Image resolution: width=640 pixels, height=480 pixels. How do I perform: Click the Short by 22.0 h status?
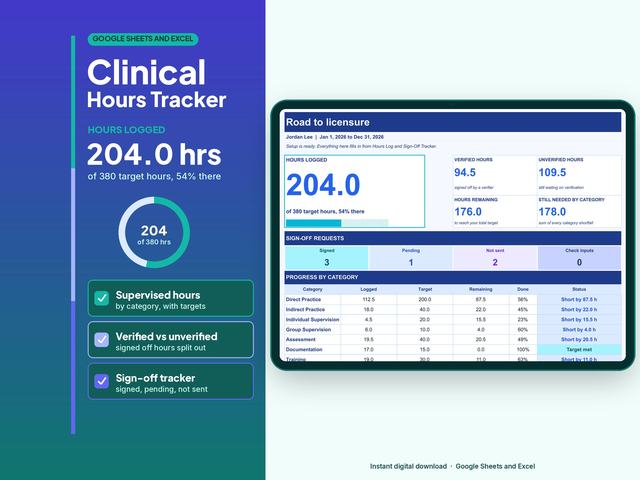click(x=579, y=309)
